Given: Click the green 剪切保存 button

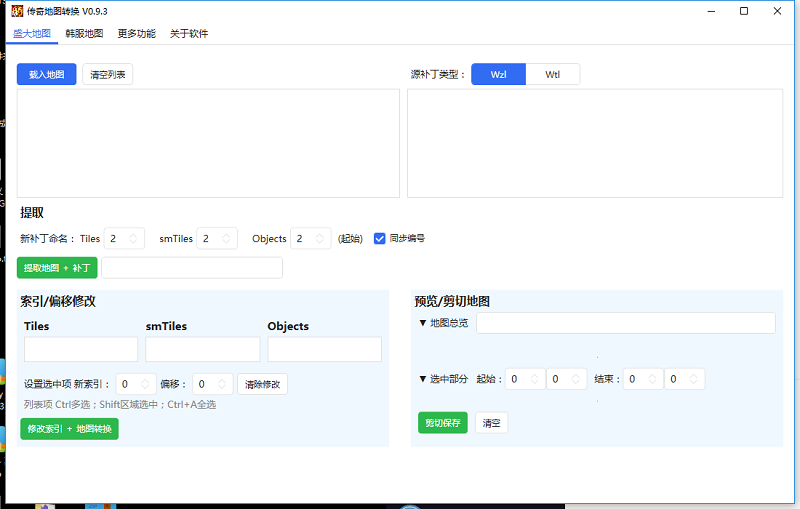Looking at the screenshot, I should click(x=443, y=423).
